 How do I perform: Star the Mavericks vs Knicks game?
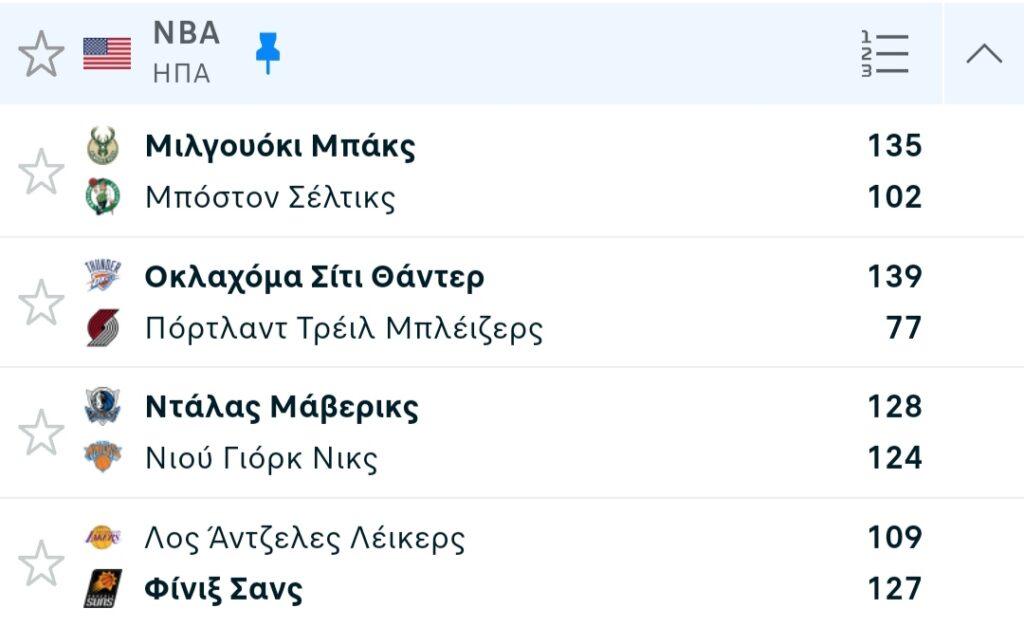(41, 432)
